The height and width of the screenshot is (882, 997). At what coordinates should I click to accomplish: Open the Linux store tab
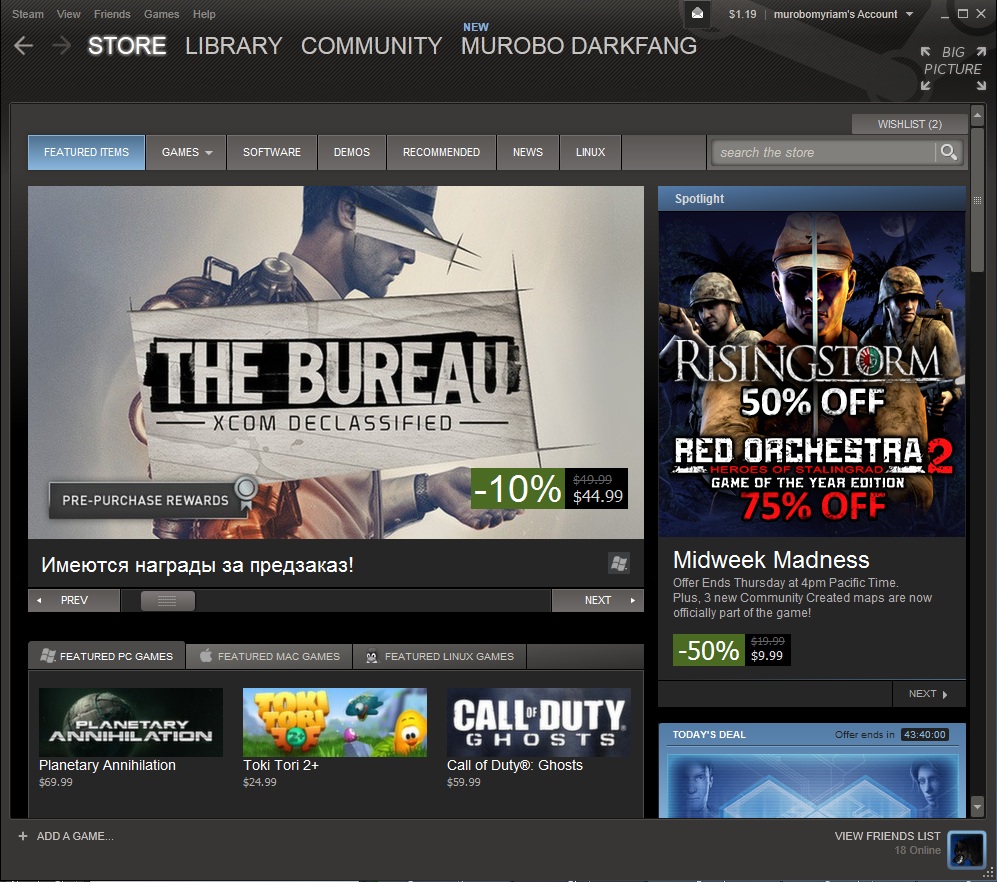[590, 153]
